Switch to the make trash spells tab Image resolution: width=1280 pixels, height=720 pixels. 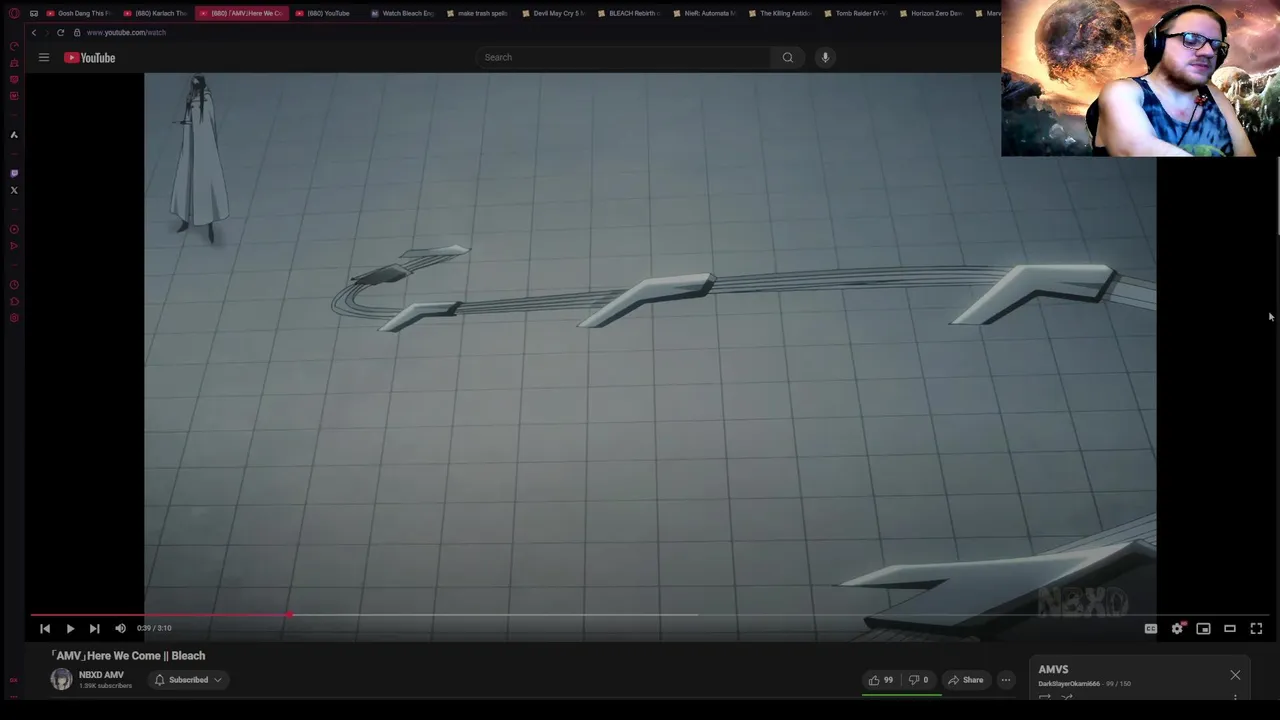[477, 13]
